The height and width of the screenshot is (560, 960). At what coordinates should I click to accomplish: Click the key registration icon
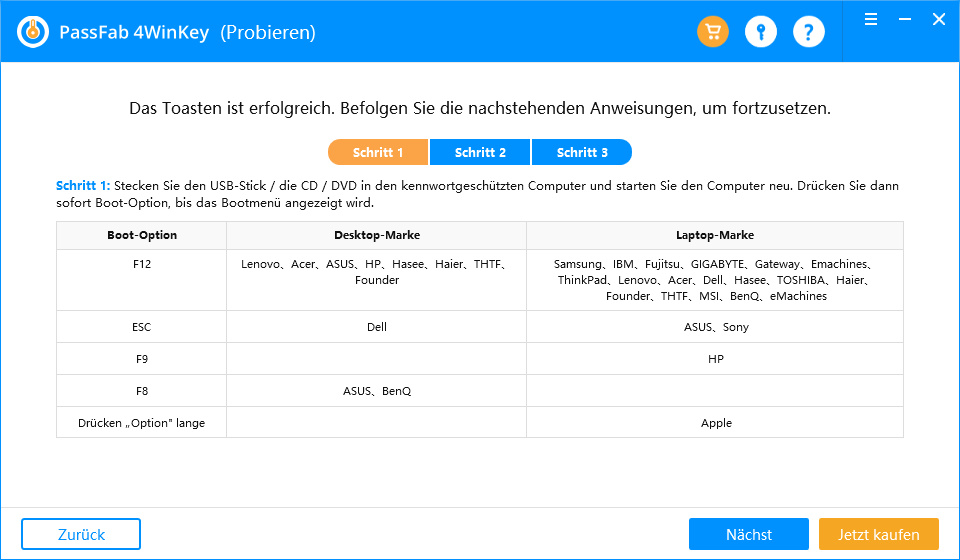tap(761, 32)
